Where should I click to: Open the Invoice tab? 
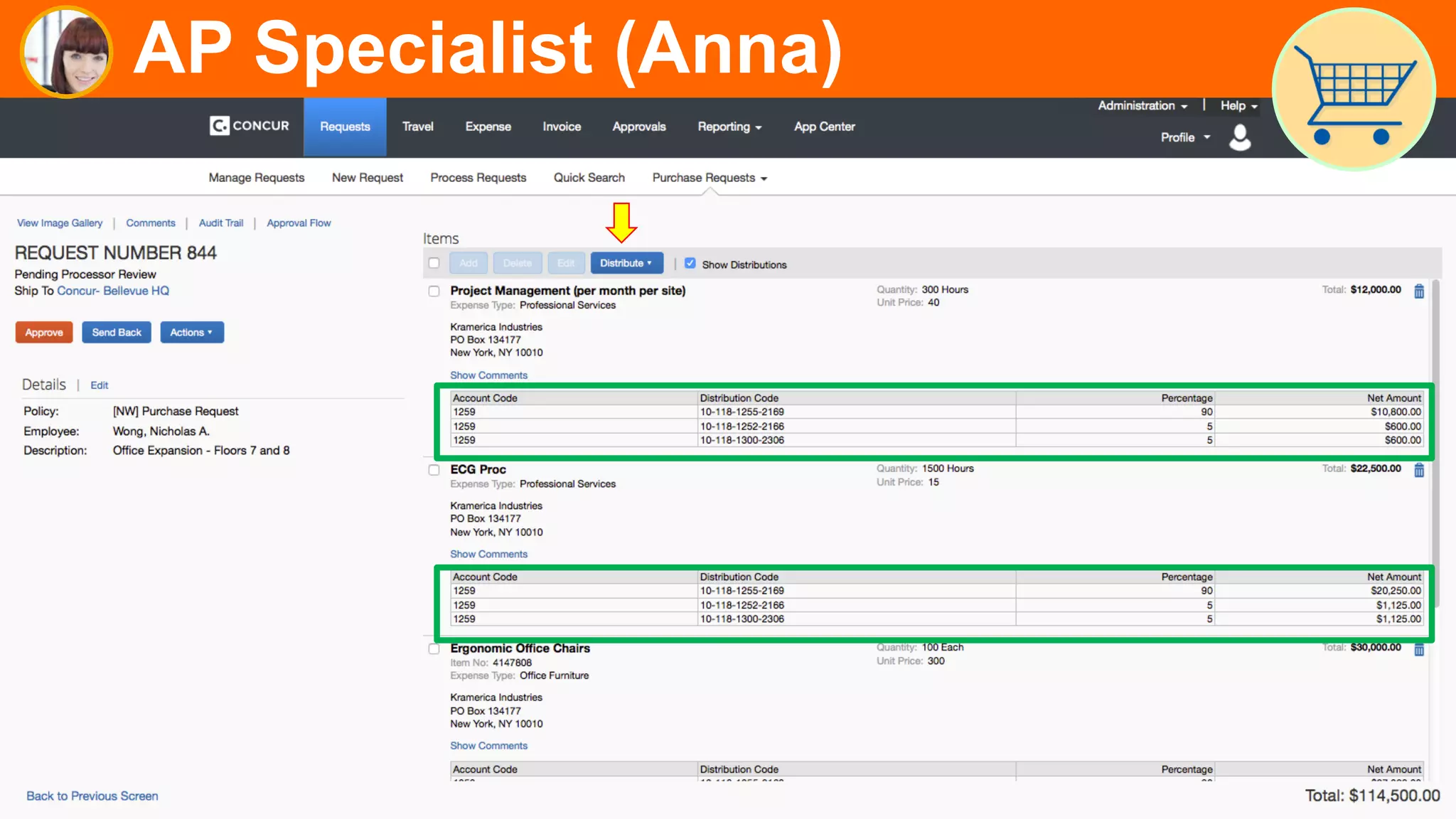click(x=562, y=127)
